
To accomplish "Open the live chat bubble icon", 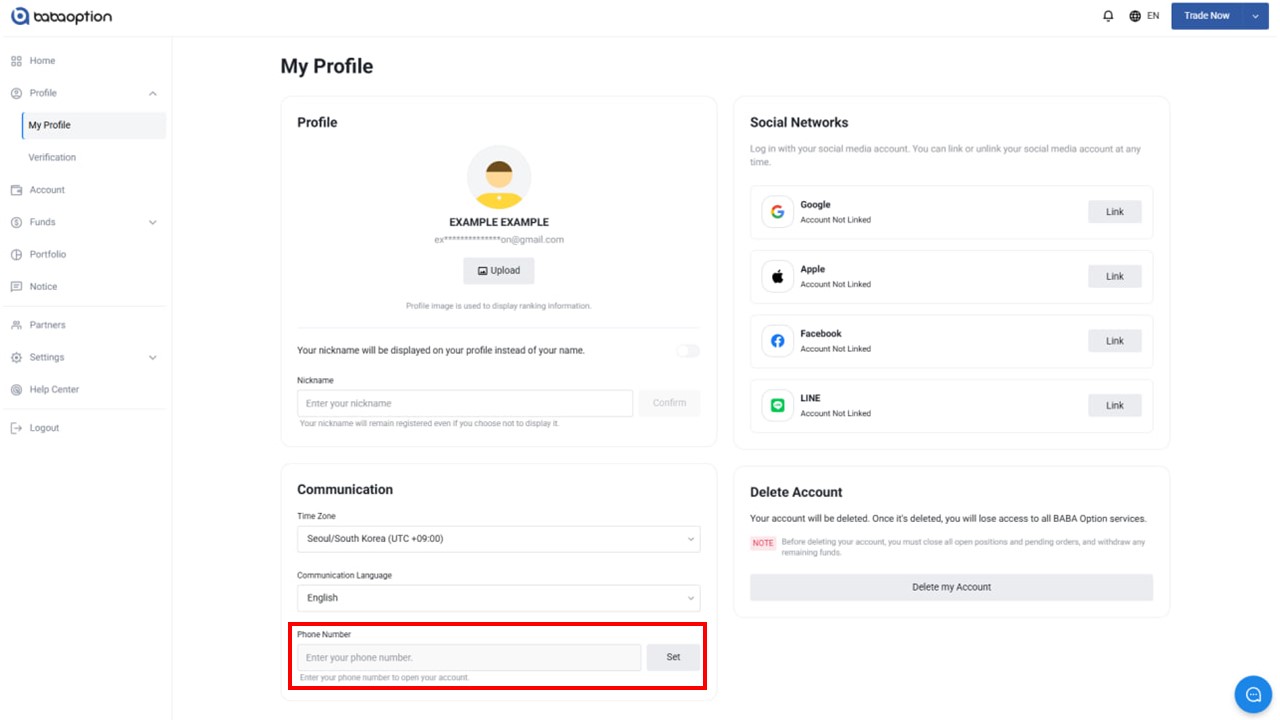I will click(x=1253, y=695).
